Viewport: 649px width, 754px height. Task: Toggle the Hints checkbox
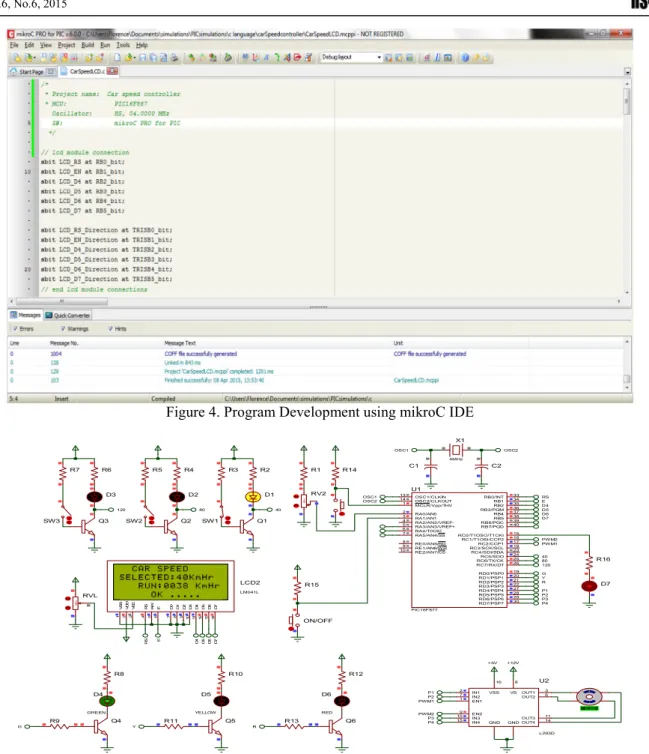point(111,329)
